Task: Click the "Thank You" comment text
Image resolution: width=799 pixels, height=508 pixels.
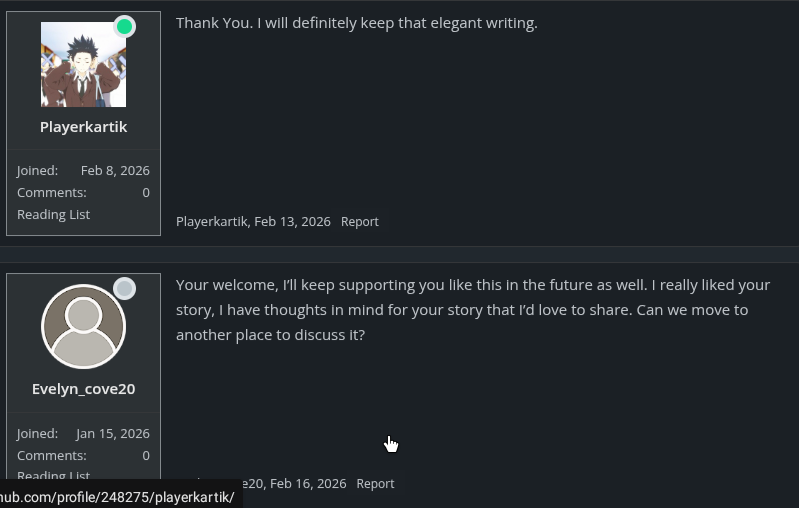Action: [x=356, y=22]
